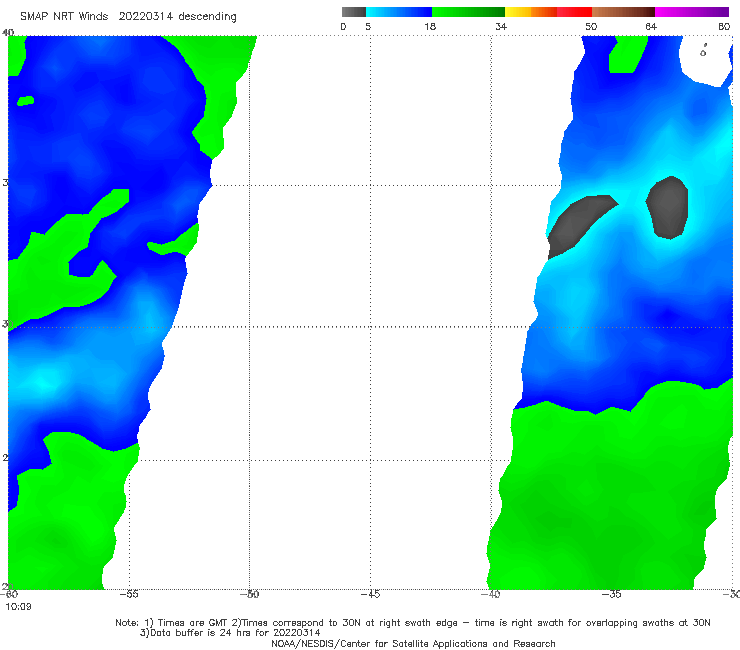Click the longitude label '-55'

click(x=129, y=594)
